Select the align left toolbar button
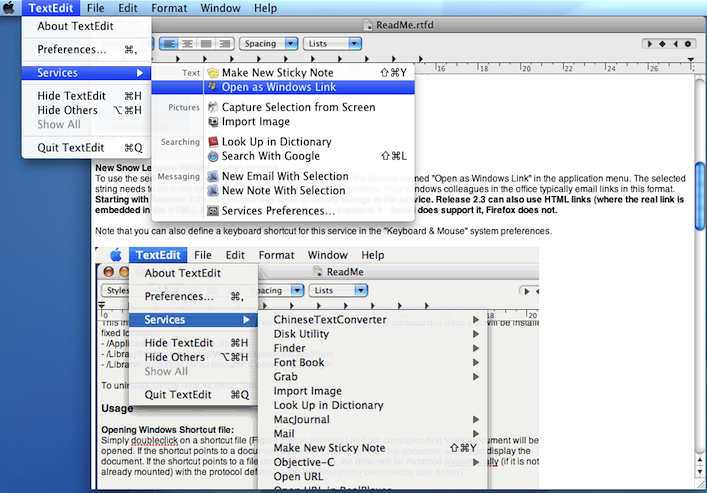Image resolution: width=707 pixels, height=493 pixels. pyautogui.click(x=170, y=44)
